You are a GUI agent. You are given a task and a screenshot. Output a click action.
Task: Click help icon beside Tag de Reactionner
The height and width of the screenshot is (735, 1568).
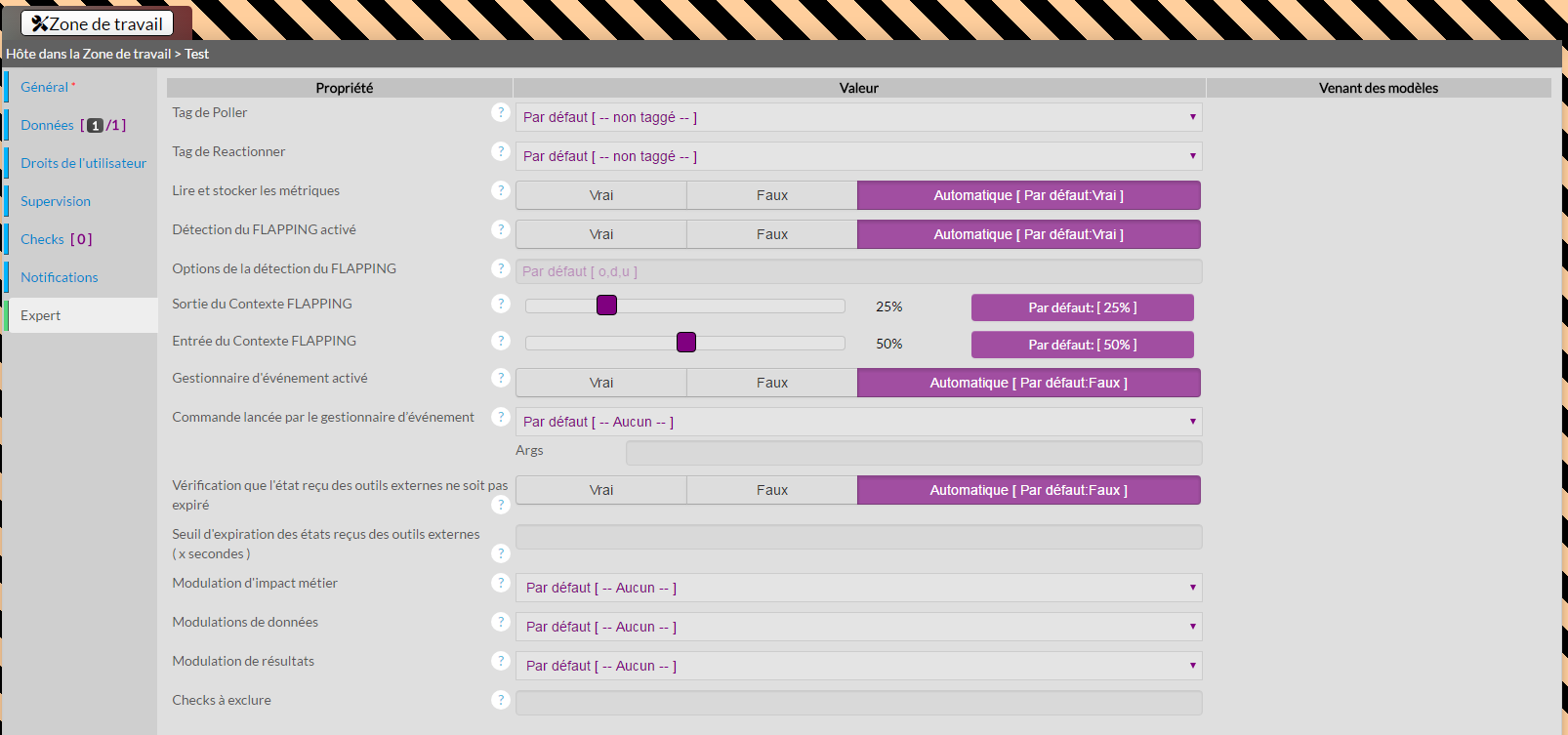501,151
